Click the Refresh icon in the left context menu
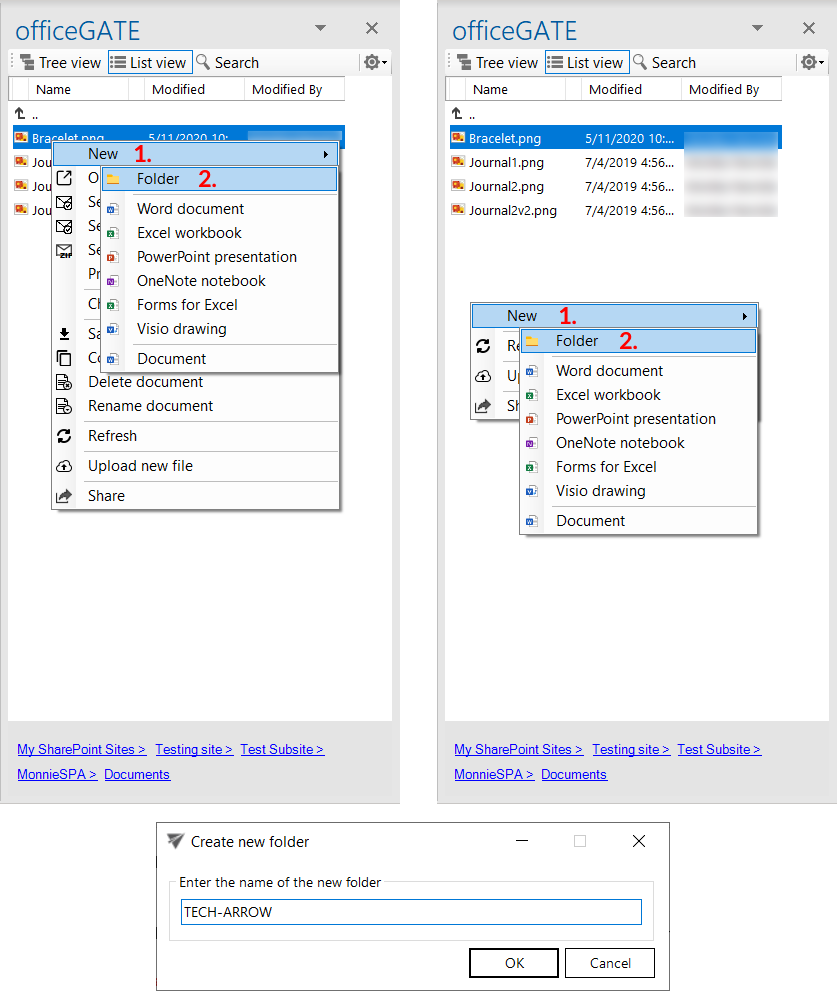837x991 pixels. click(x=64, y=436)
